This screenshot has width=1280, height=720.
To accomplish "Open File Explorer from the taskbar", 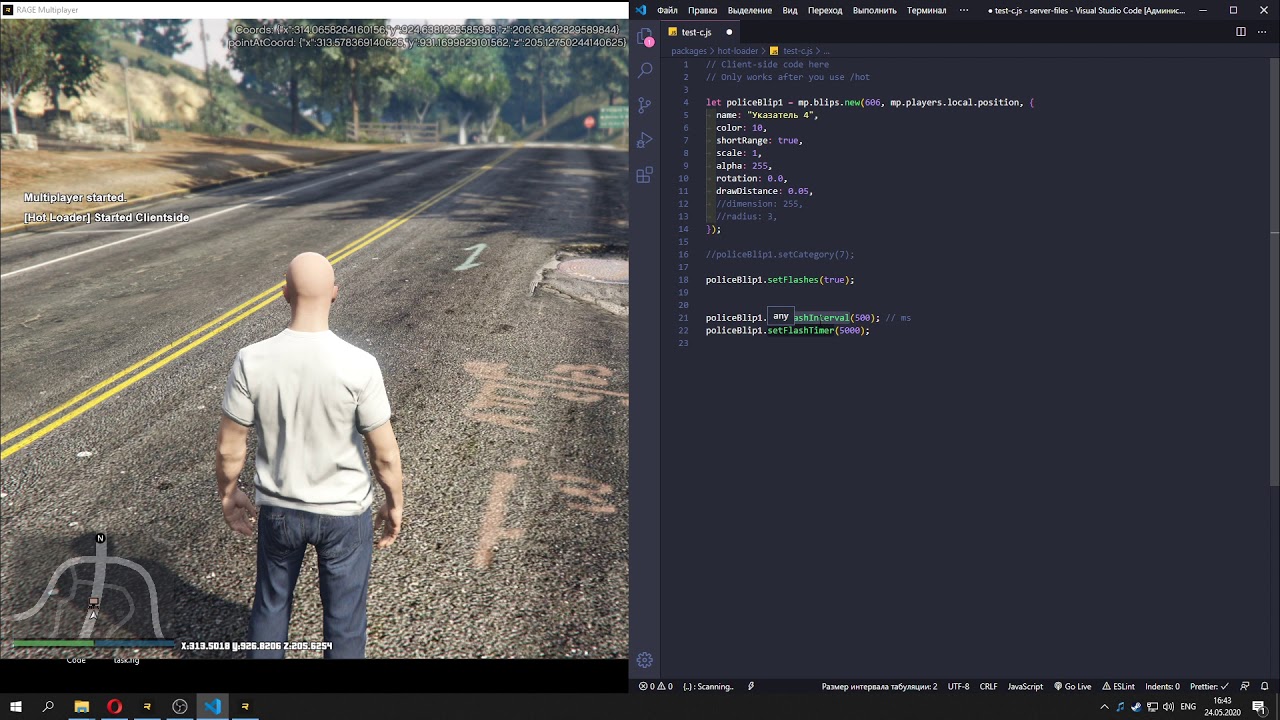I will coord(82,706).
